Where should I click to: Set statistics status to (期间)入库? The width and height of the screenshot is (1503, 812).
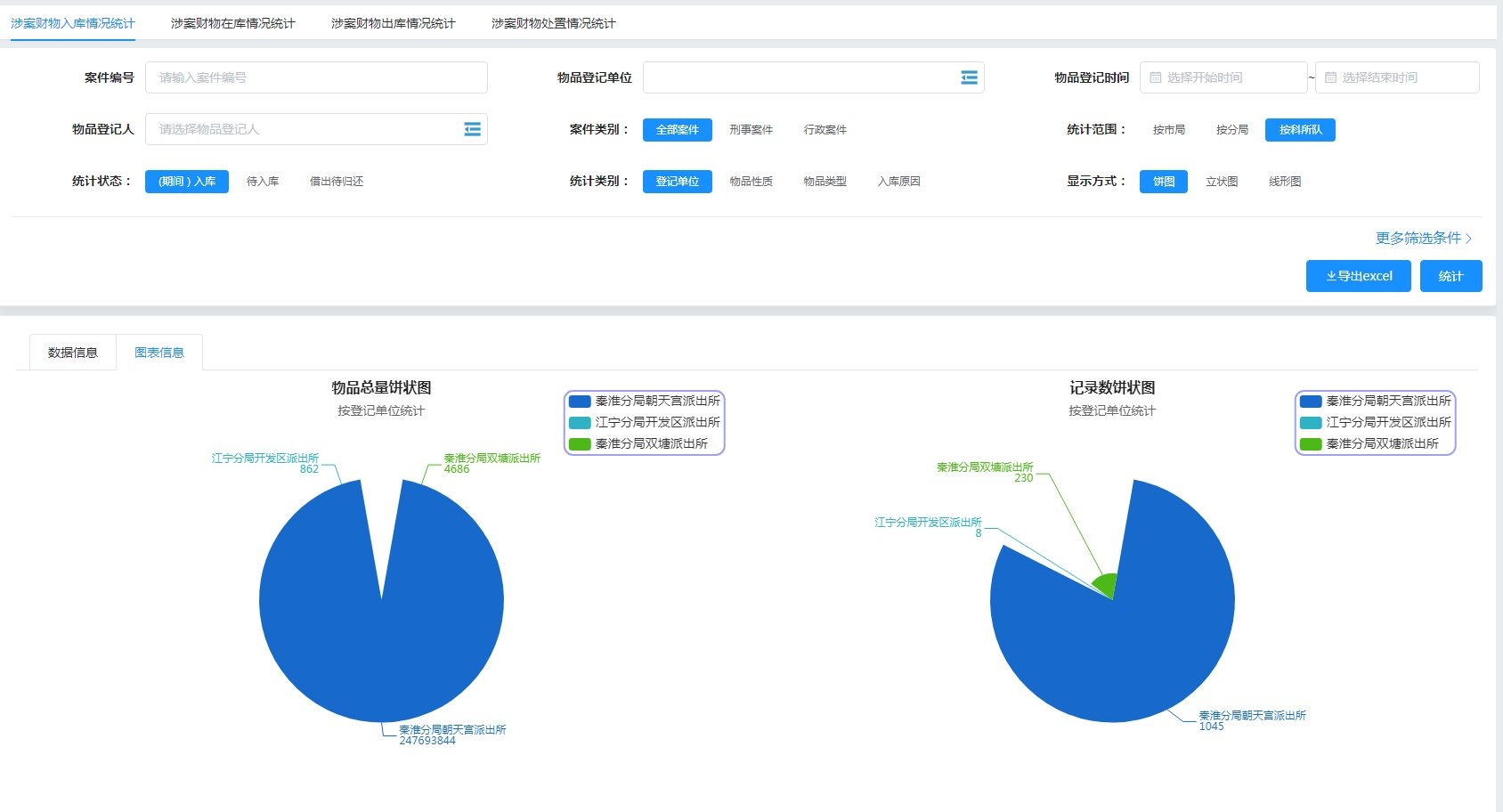point(187,182)
